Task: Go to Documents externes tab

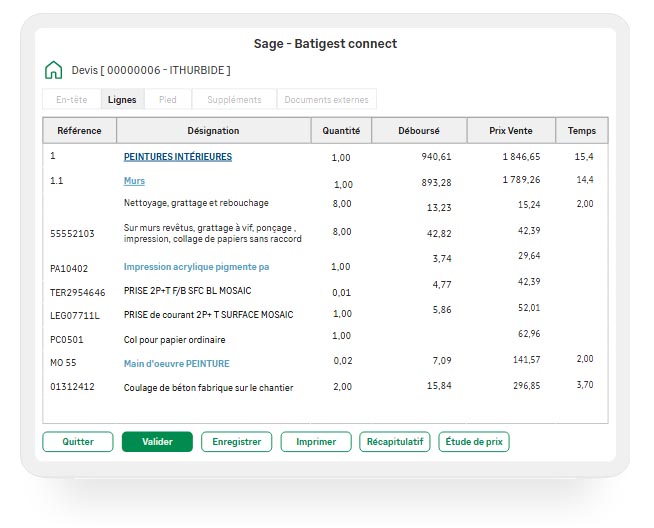Action: pyautogui.click(x=327, y=100)
